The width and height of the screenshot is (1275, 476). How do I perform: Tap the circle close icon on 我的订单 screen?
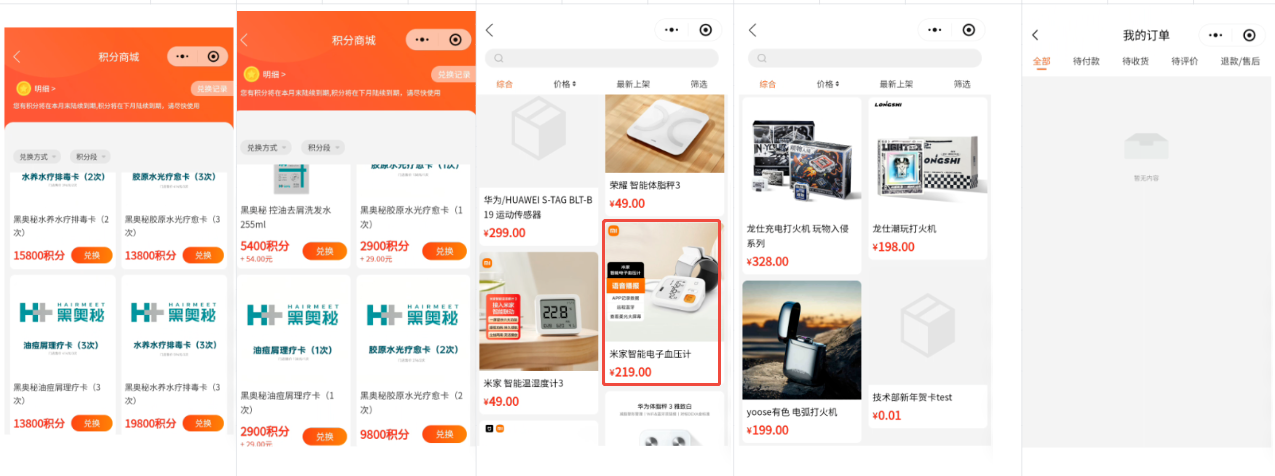1249,35
